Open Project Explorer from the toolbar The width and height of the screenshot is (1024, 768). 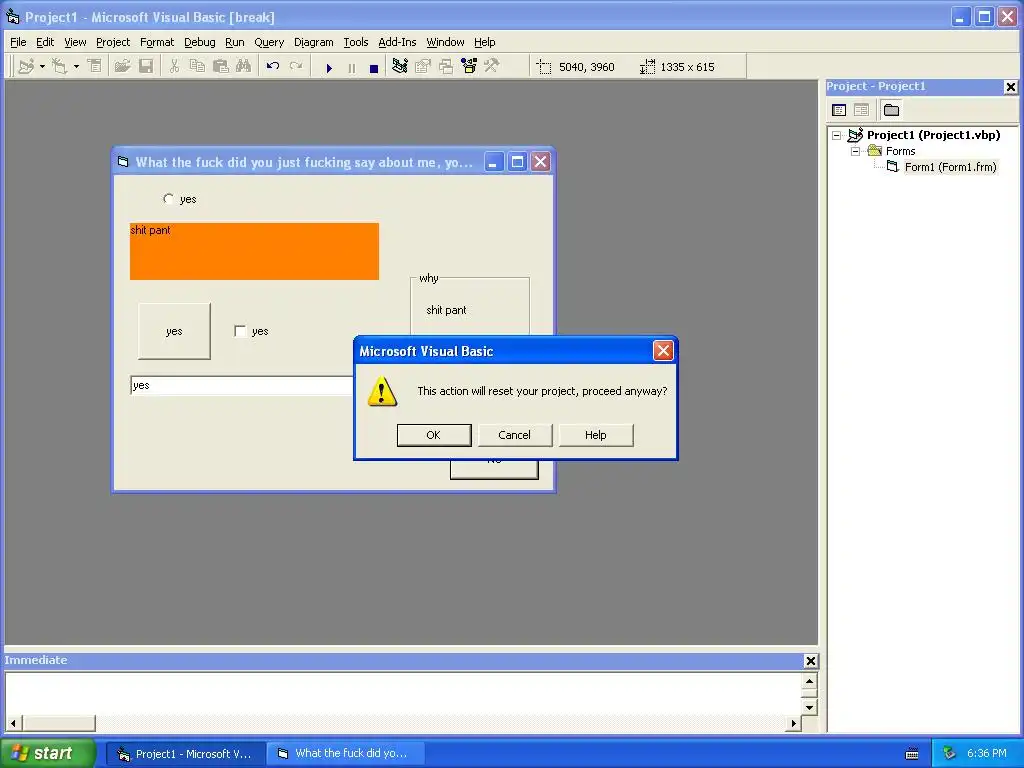[x=400, y=67]
